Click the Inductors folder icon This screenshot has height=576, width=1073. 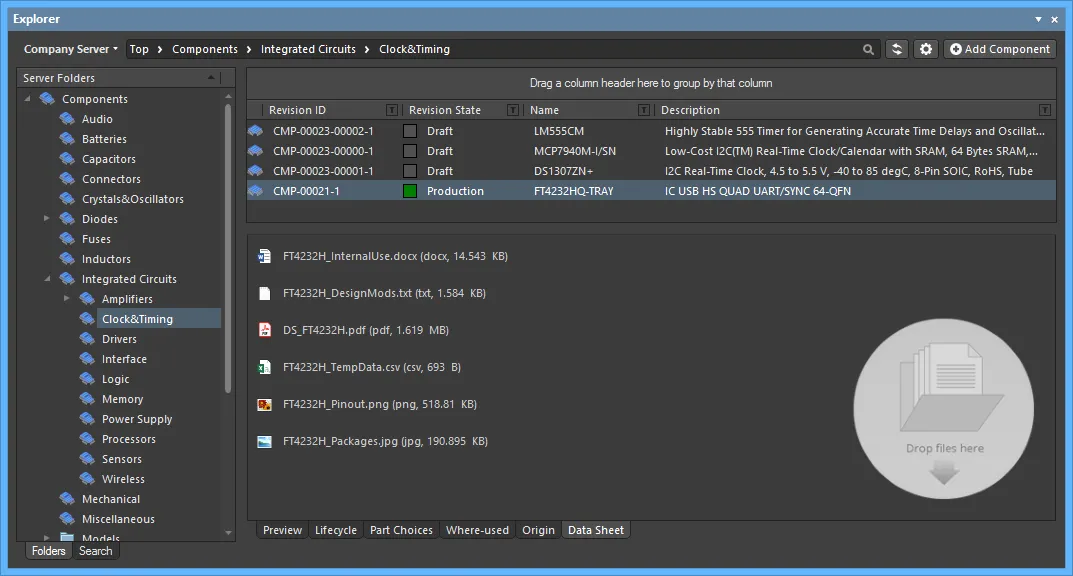pos(67,259)
